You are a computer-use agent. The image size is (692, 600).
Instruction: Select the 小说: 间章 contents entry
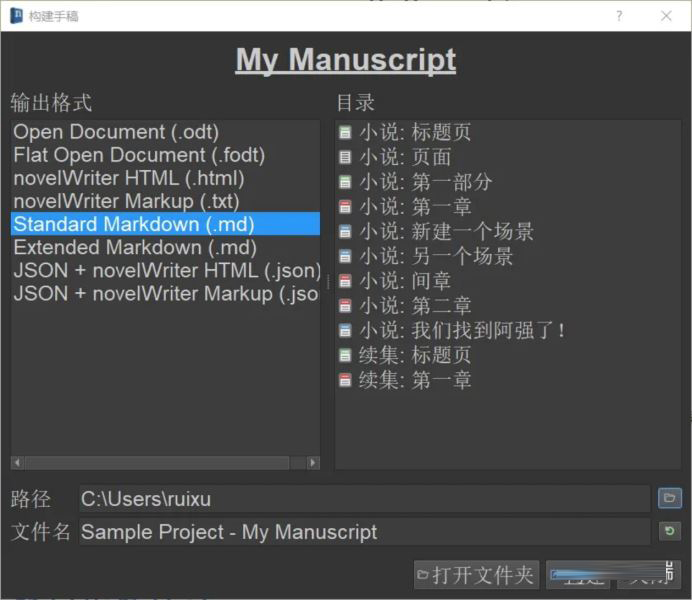coord(508,281)
